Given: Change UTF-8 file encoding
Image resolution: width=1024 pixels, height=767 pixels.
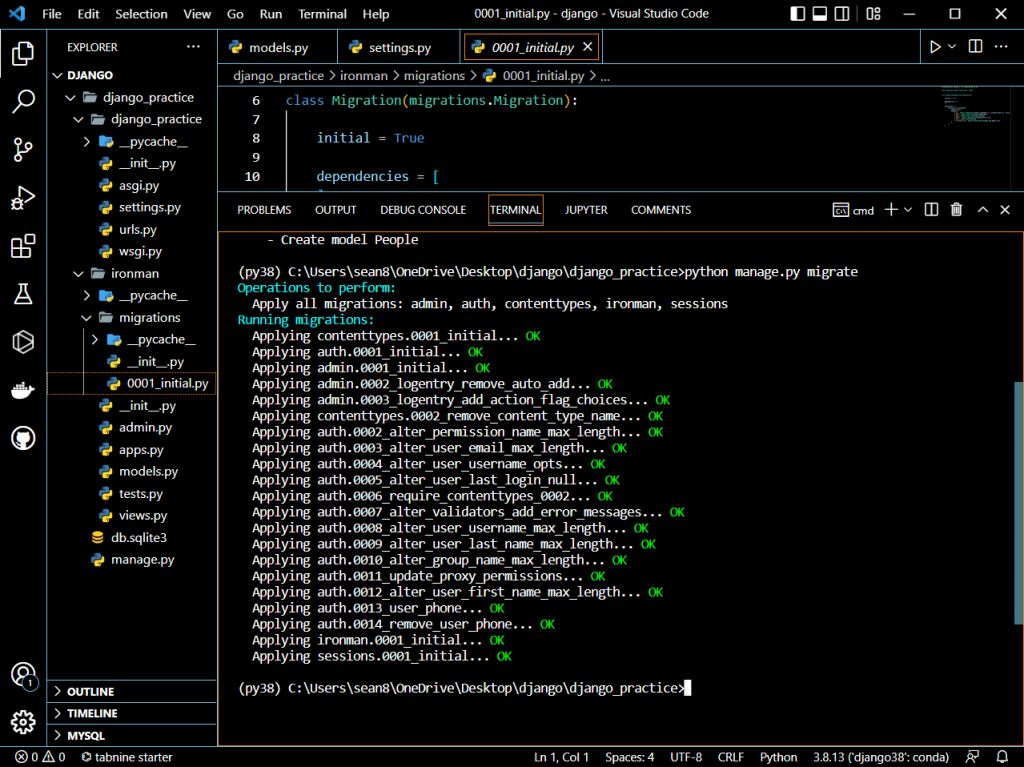Looking at the screenshot, I should [x=686, y=757].
